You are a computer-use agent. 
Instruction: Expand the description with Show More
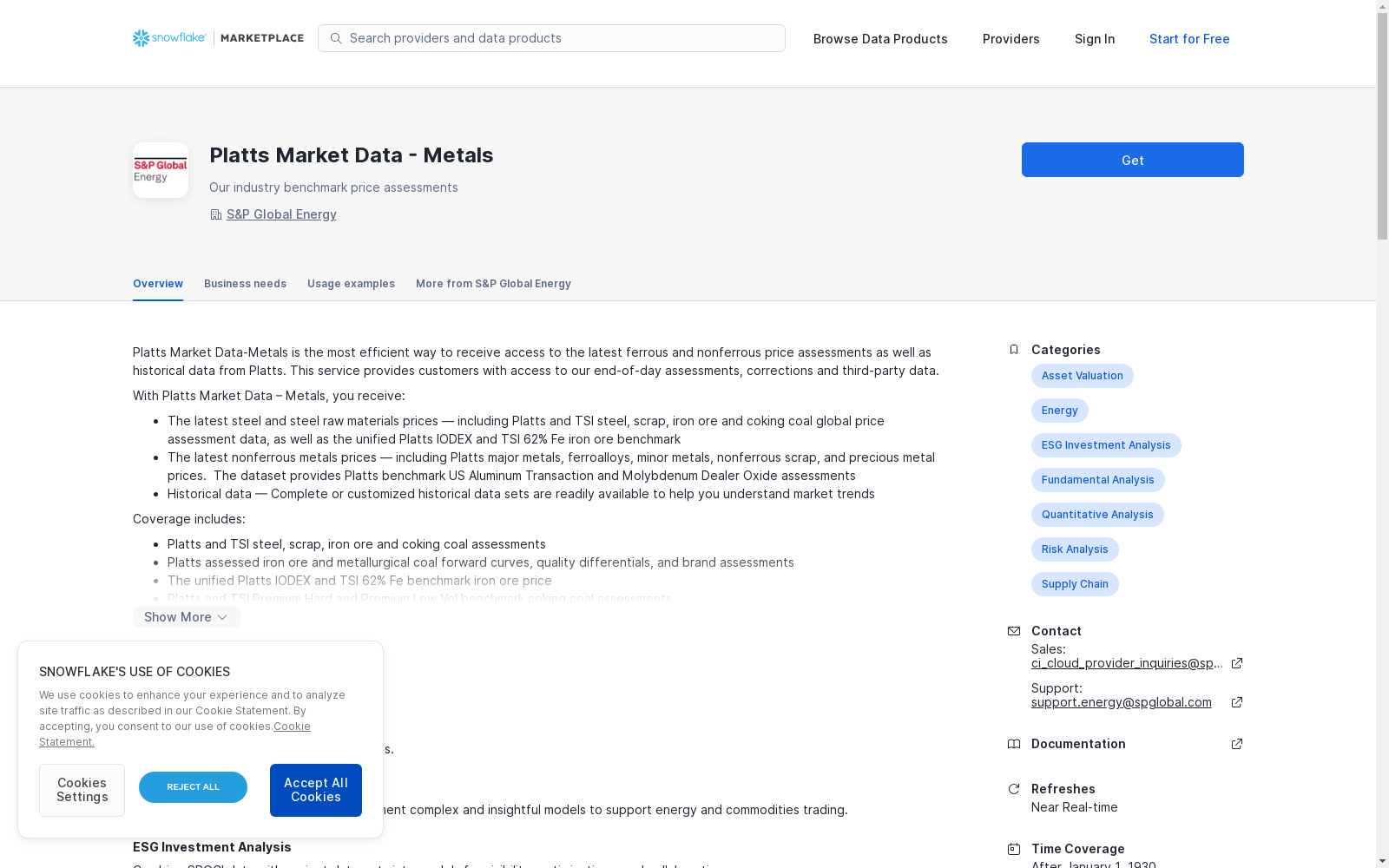click(x=187, y=617)
